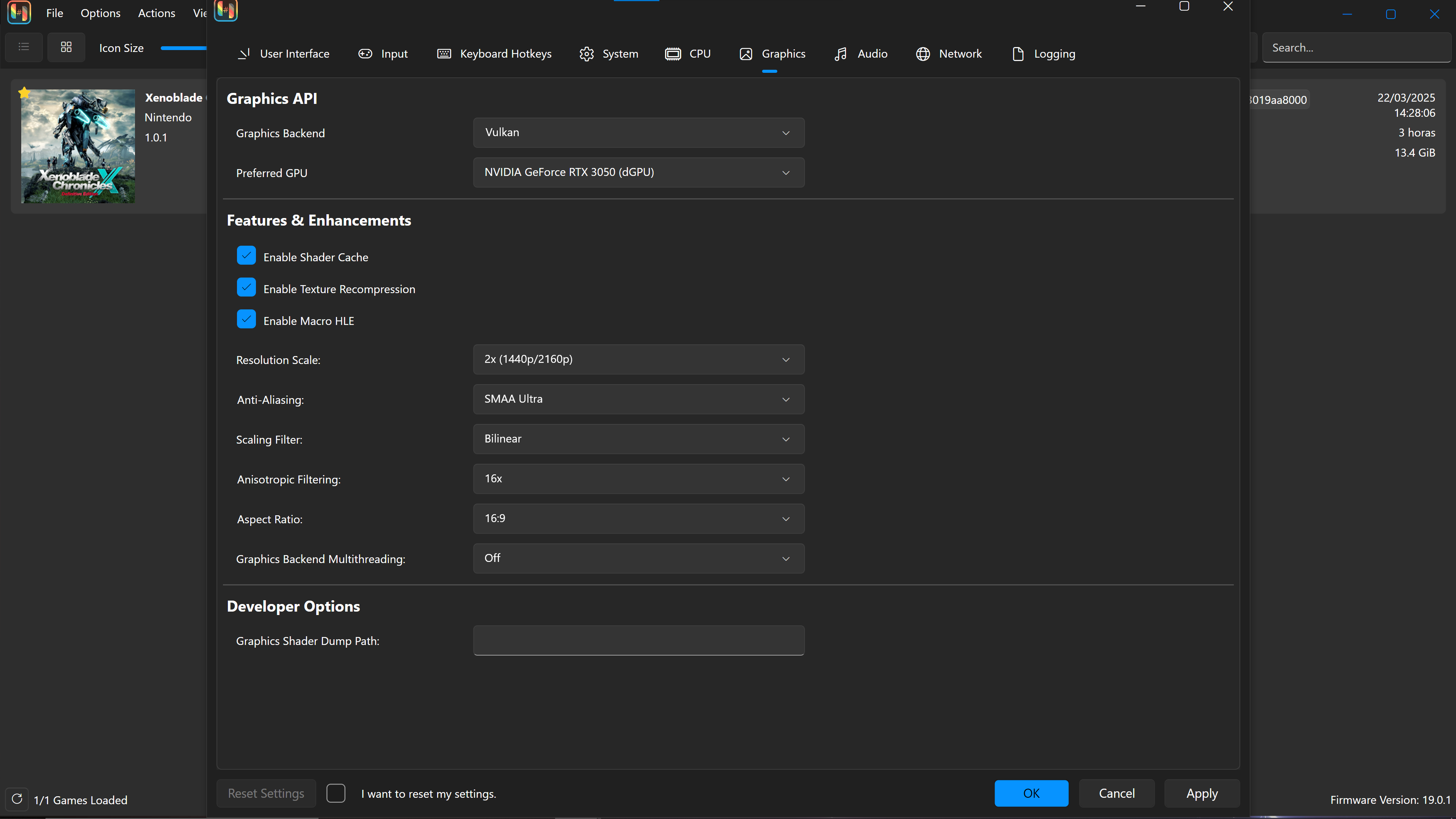Open the Resolution Scale dropdown
This screenshot has width=1456, height=819.
[x=639, y=359]
